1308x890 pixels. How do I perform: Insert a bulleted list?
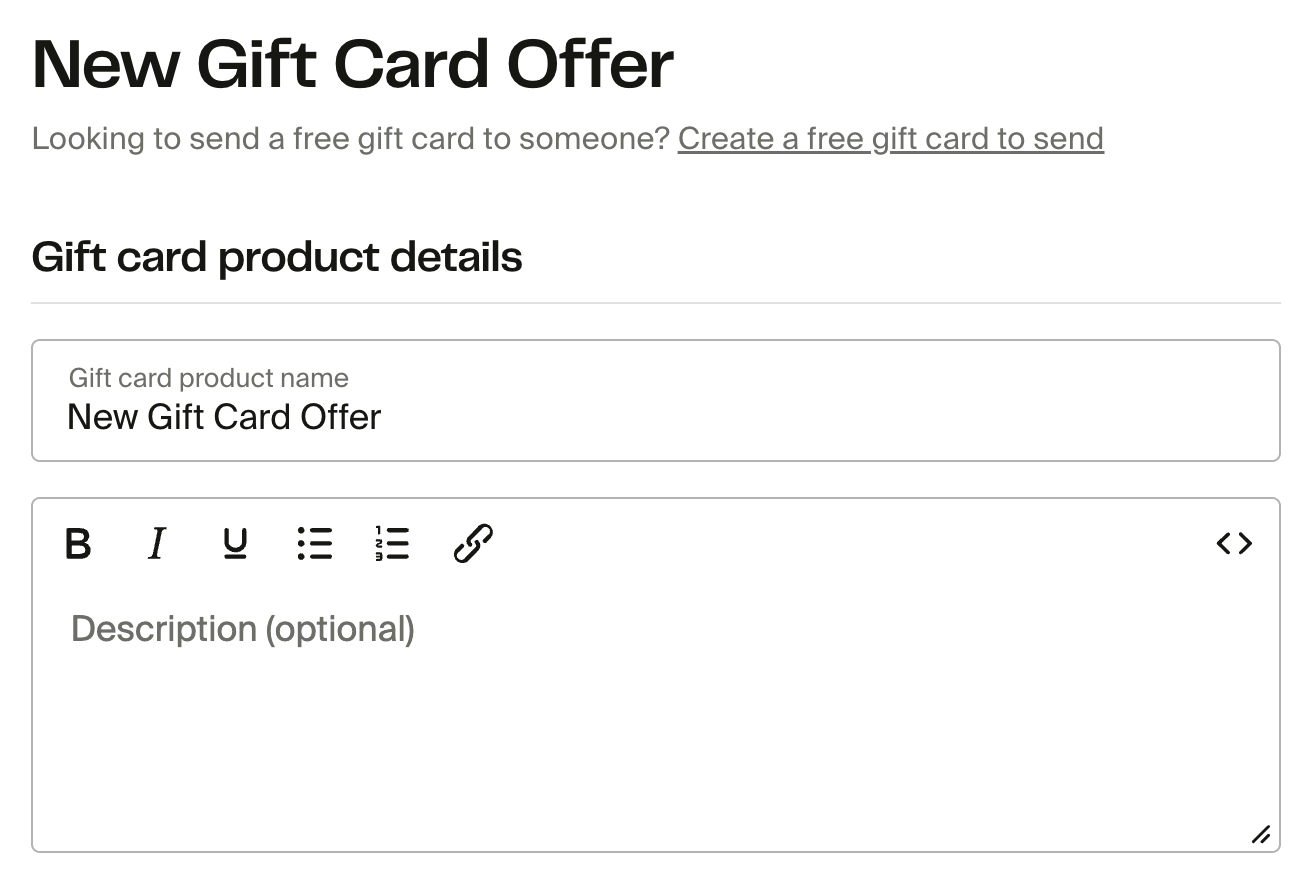[315, 544]
